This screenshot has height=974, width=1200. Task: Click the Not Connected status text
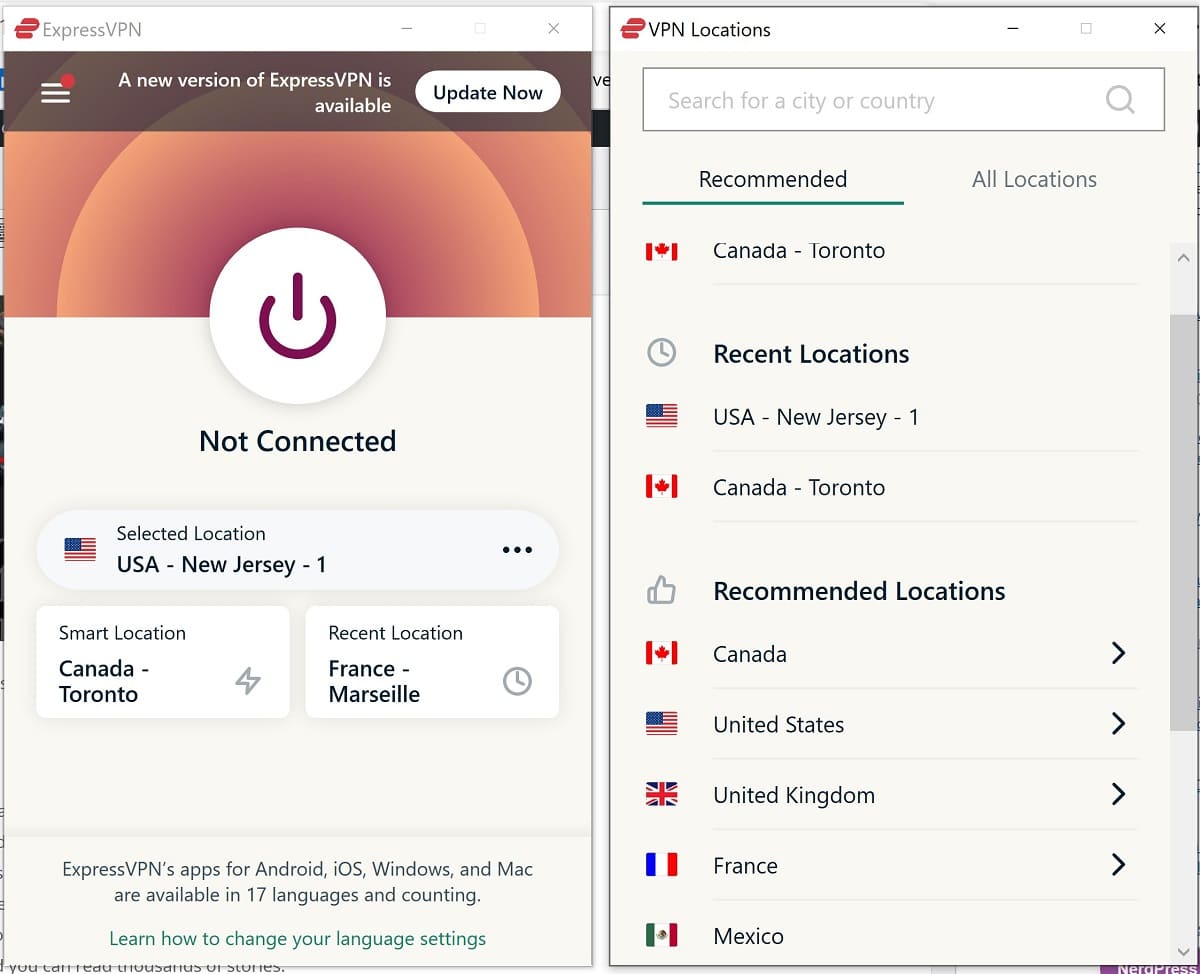298,441
